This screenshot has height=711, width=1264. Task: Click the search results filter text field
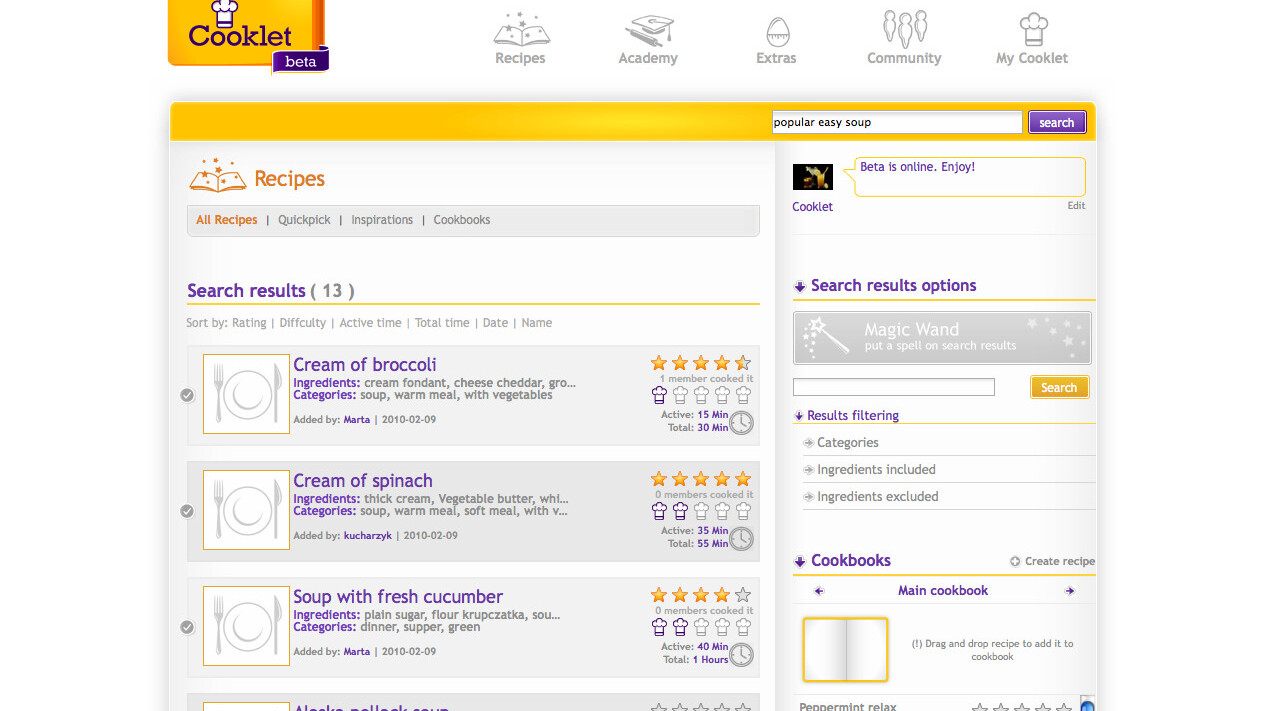[893, 387]
